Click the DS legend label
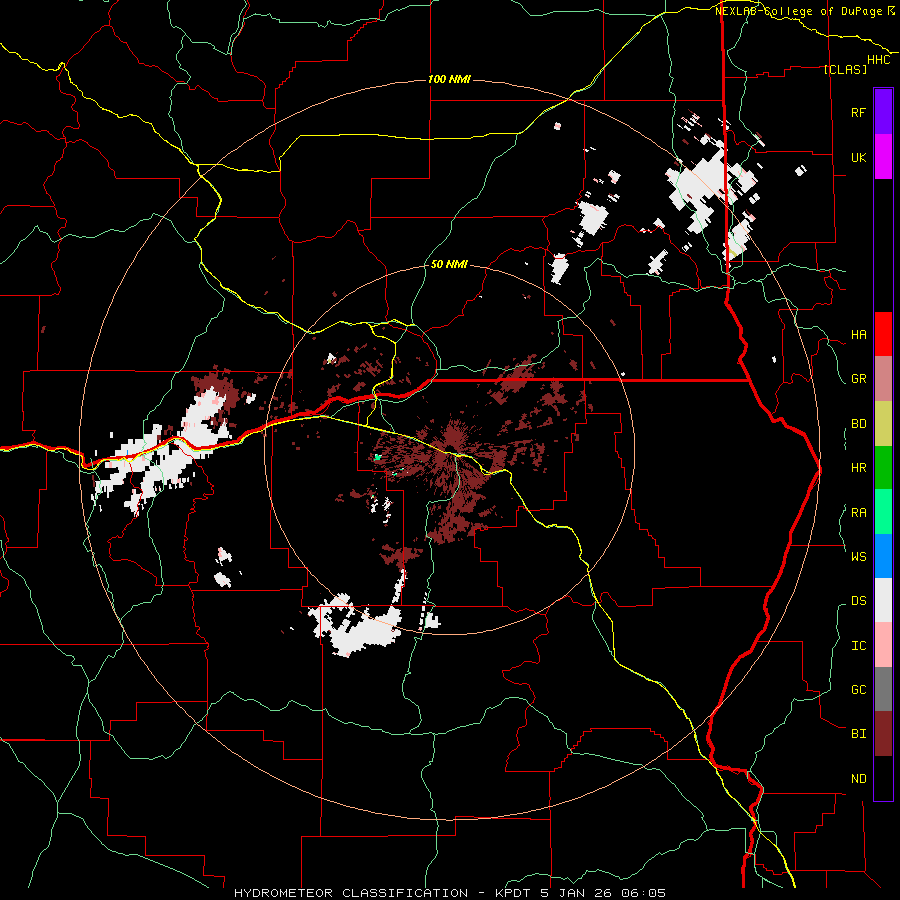Viewport: 900px width, 900px height. point(858,601)
